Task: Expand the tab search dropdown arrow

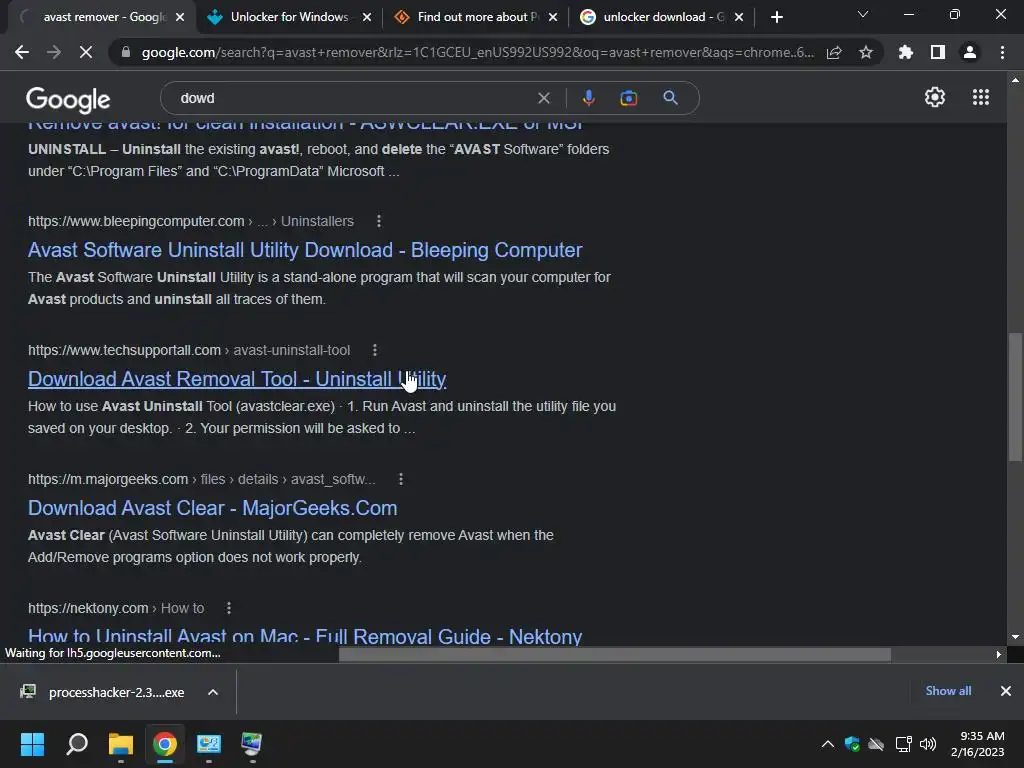Action: point(863,14)
